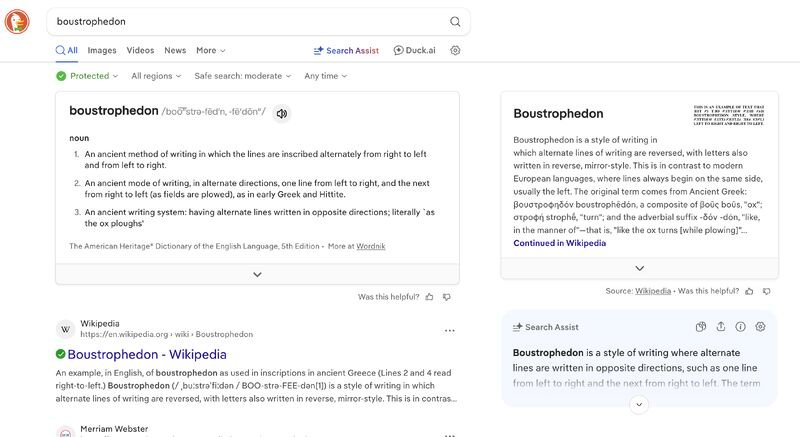This screenshot has width=800, height=437.
Task: Open the Wordnik dictionary link
Action: point(370,246)
